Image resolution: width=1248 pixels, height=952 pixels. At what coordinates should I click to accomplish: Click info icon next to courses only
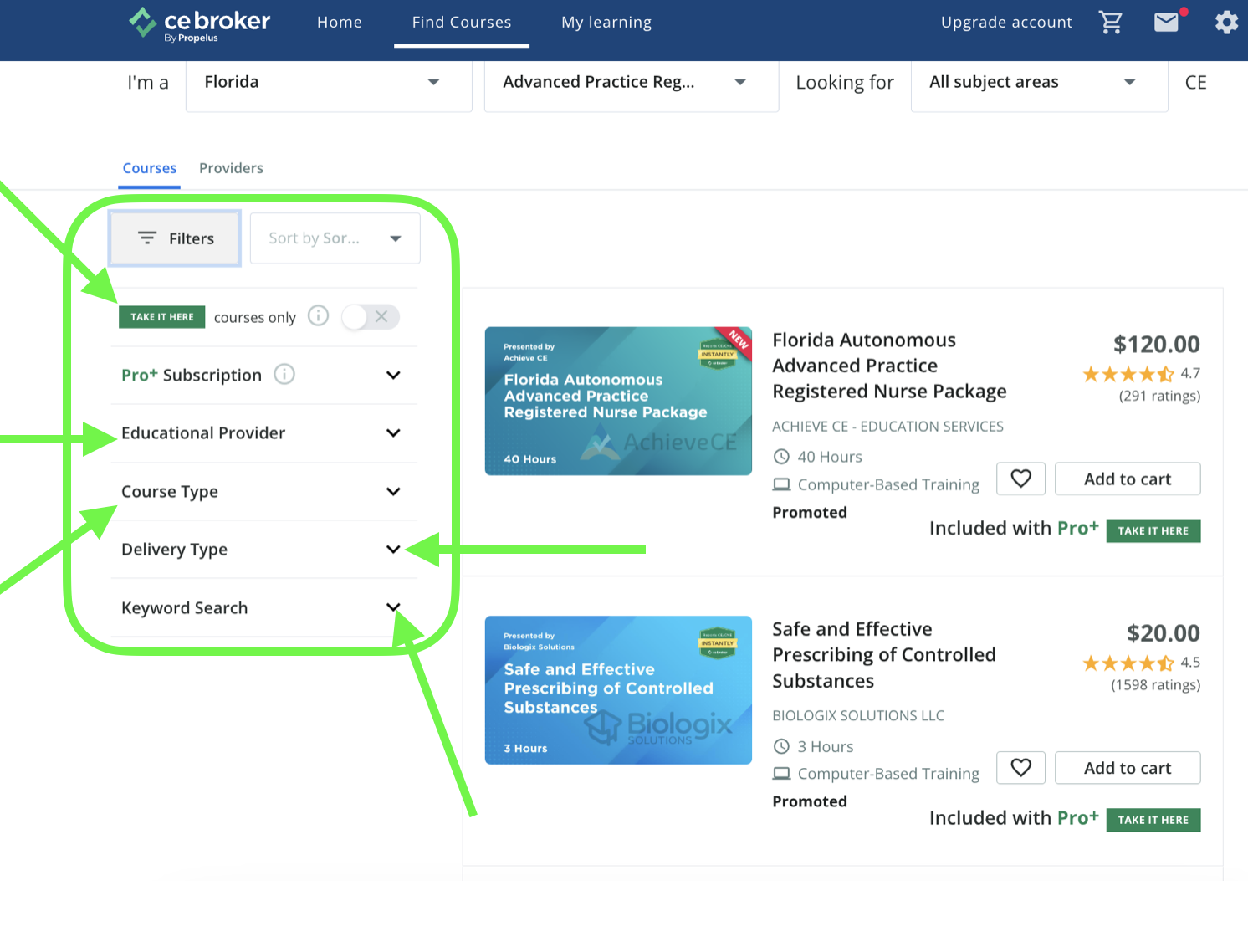point(318,316)
